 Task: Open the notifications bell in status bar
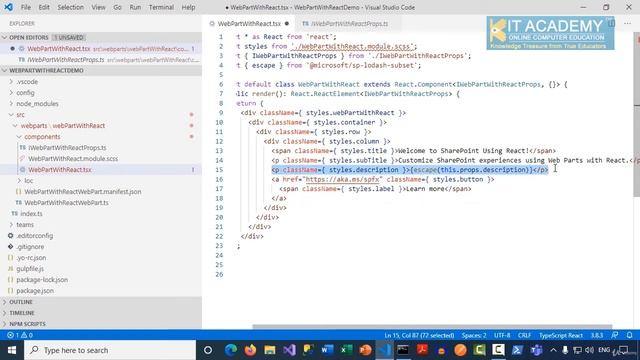629,335
